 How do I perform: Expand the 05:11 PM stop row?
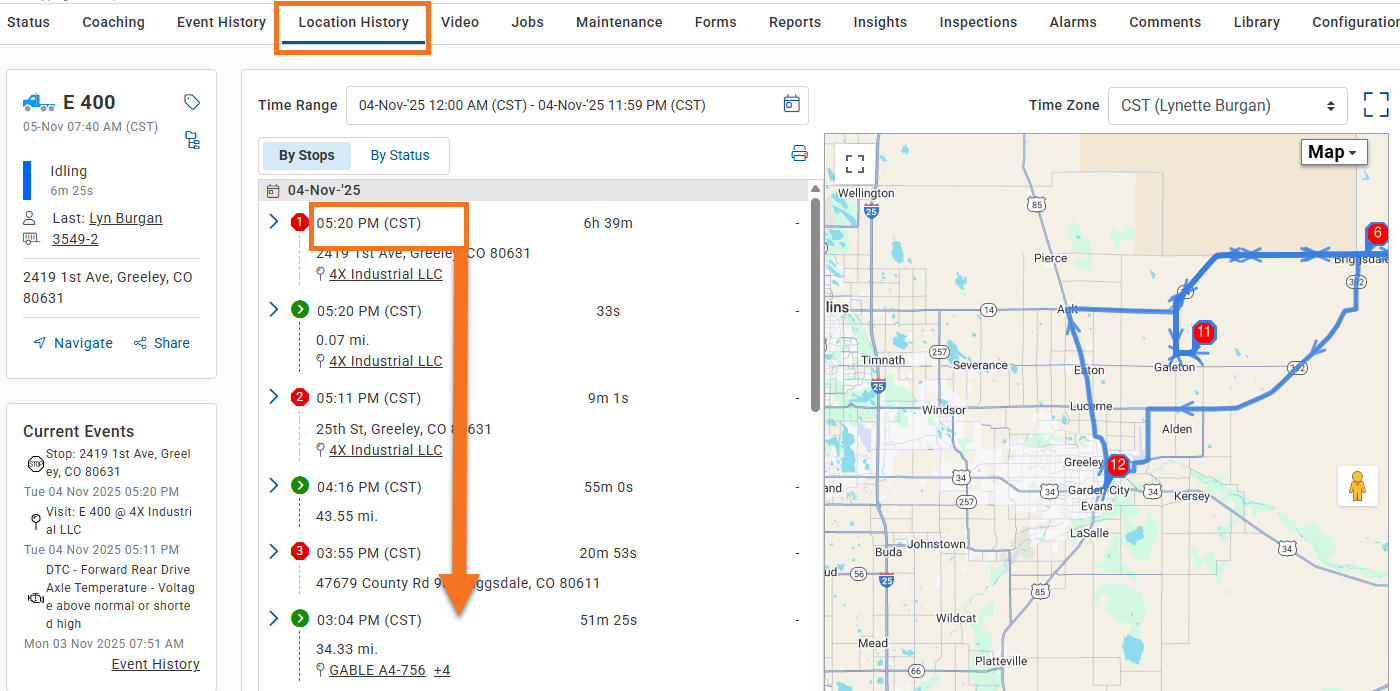coord(273,396)
